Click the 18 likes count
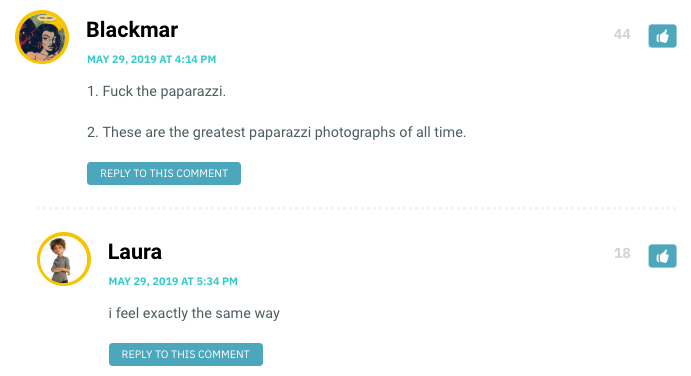The width and height of the screenshot is (691, 376). pos(622,253)
